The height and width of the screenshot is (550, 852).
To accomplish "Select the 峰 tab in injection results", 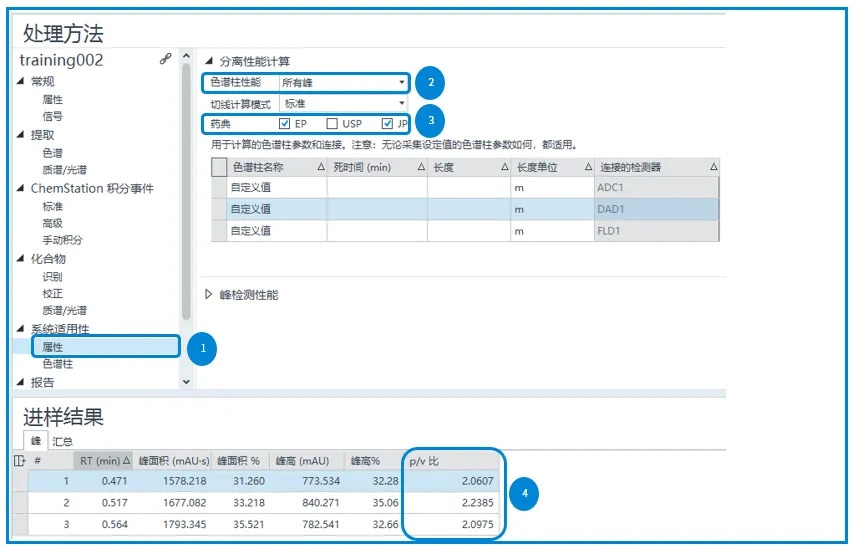I will 36,440.
